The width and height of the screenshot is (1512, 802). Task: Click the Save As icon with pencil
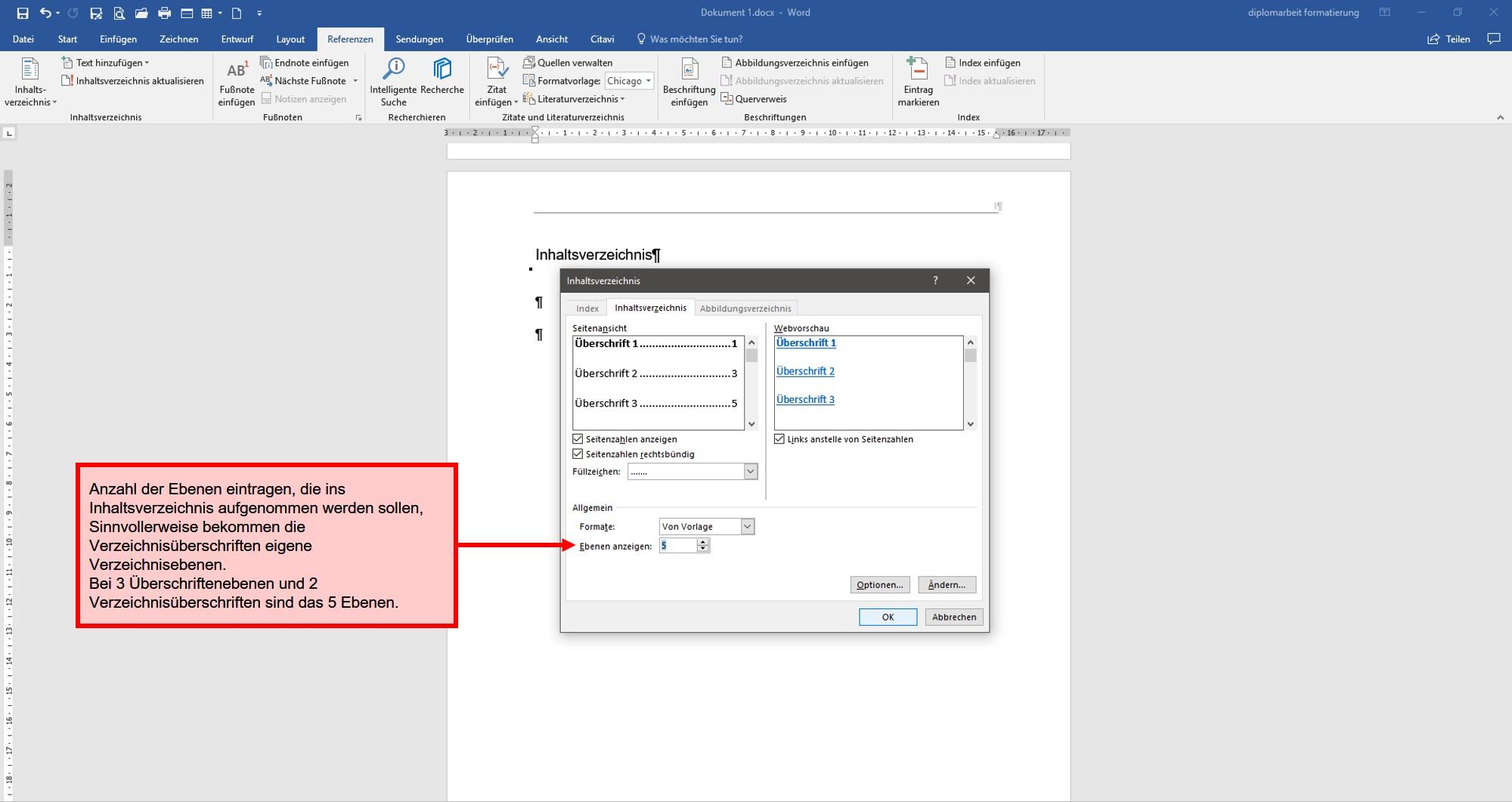[x=96, y=13]
